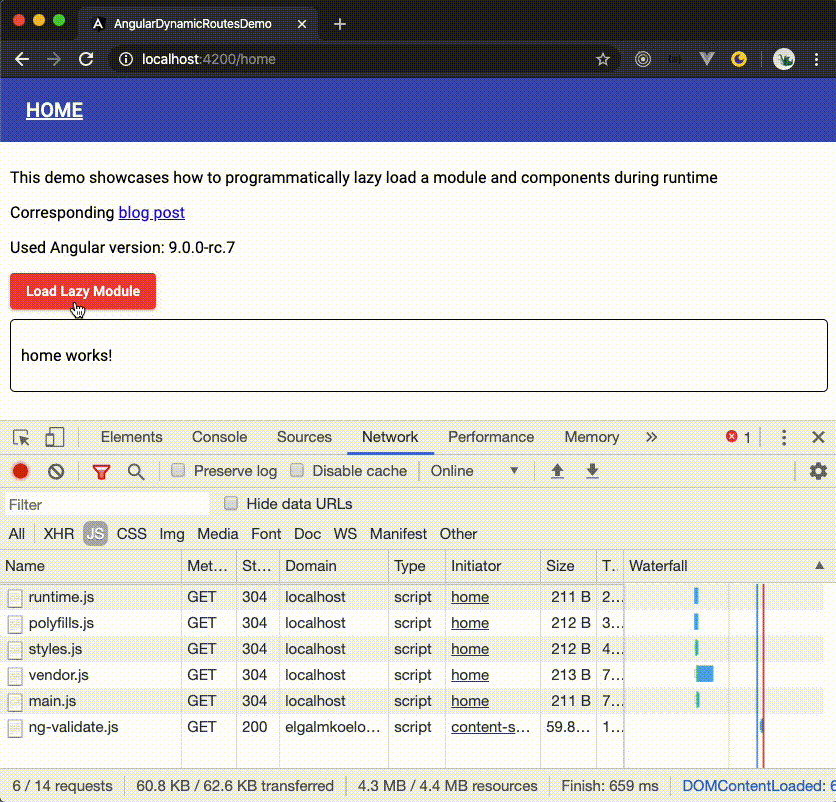The width and height of the screenshot is (836, 802).
Task: Open the blog post link
Action: (x=151, y=212)
